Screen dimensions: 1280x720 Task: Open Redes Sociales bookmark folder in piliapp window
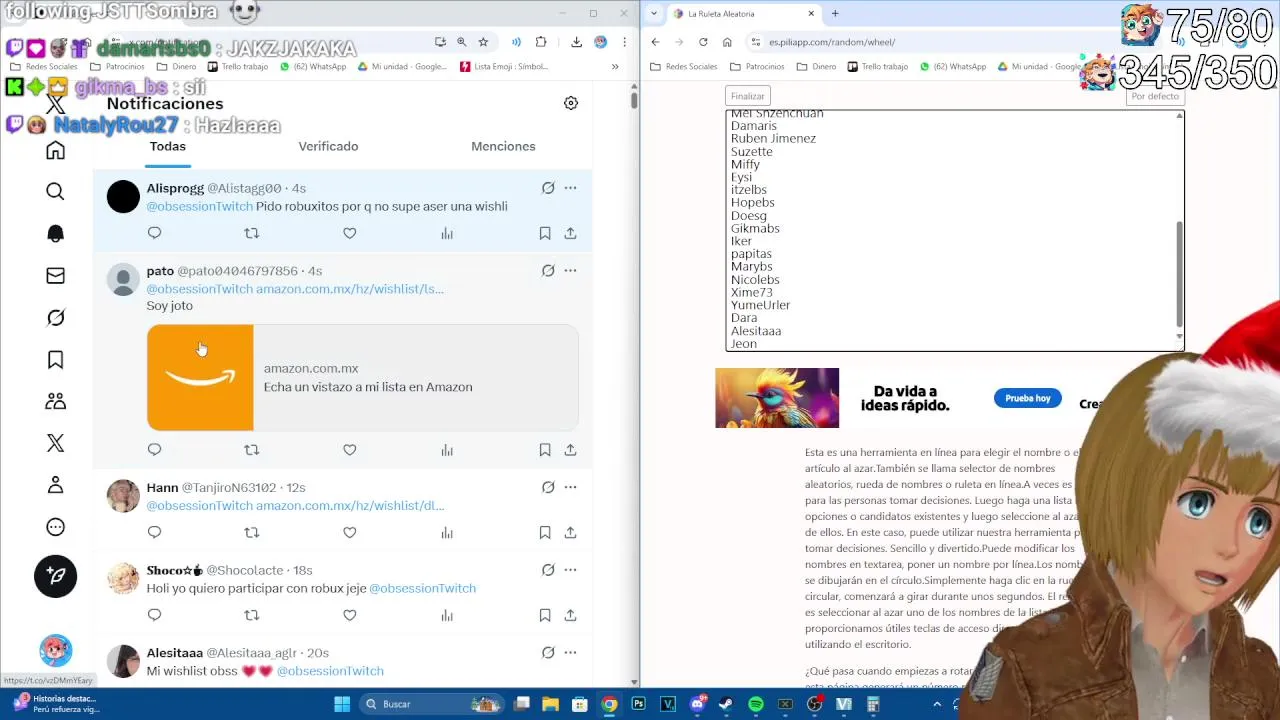click(x=683, y=67)
